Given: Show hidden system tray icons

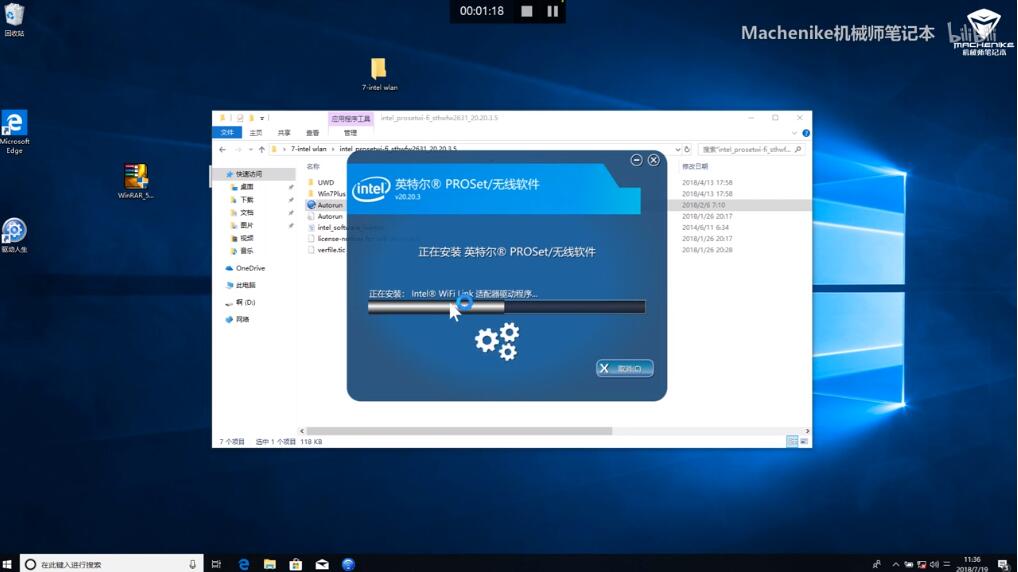Looking at the screenshot, I should 896,564.
